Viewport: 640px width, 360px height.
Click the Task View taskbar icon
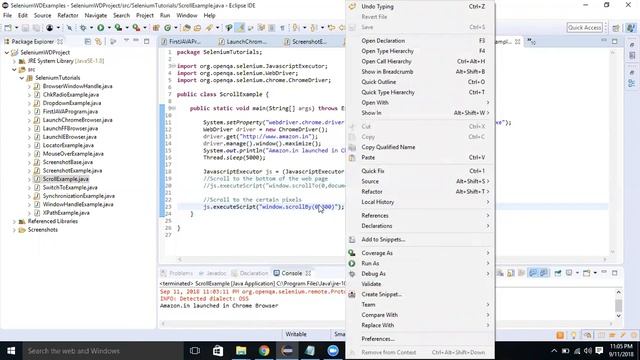(x=195, y=351)
